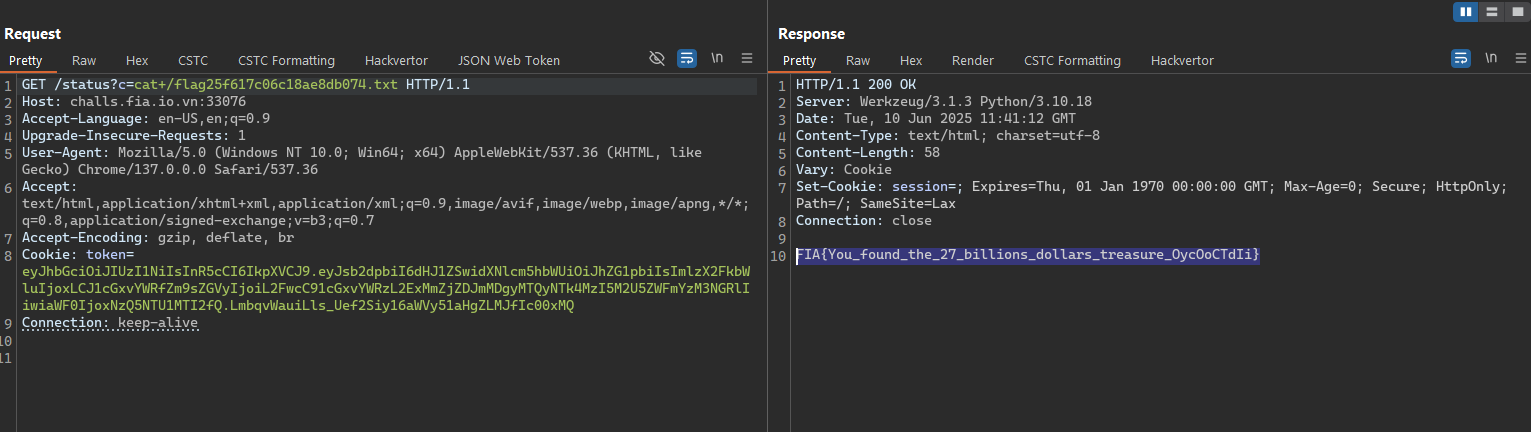Click the Response panel title

pos(811,34)
